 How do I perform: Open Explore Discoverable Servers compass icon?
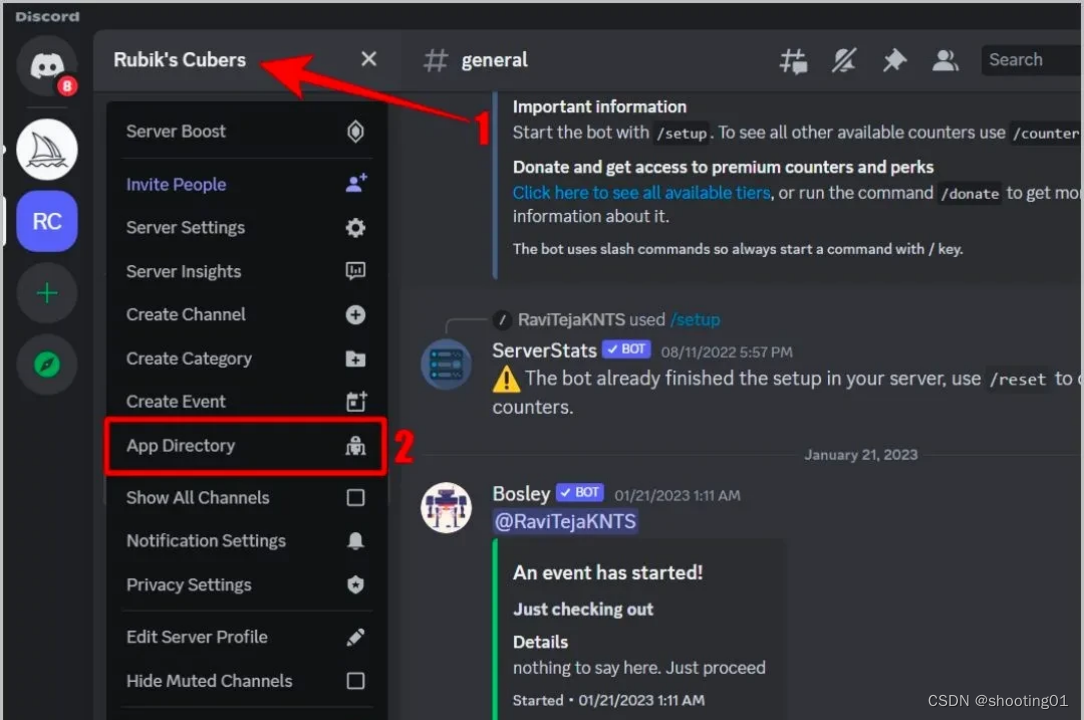pos(47,364)
